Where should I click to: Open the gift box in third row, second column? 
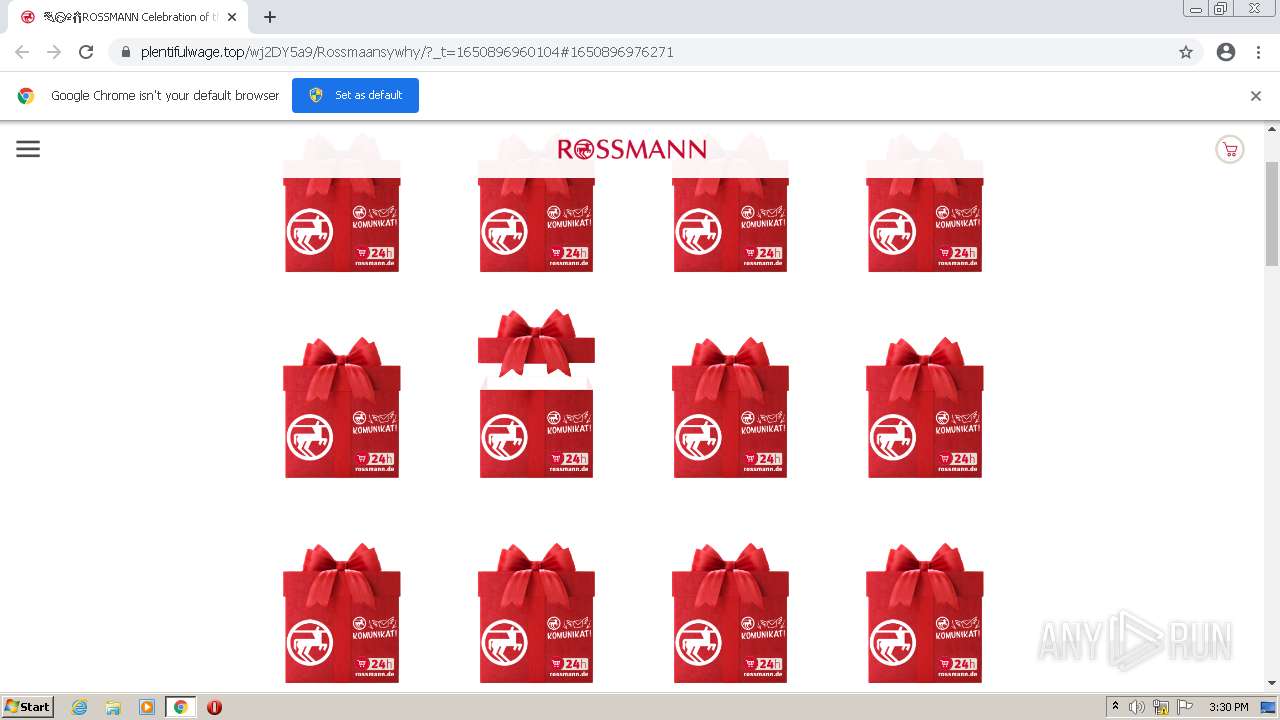[536, 613]
